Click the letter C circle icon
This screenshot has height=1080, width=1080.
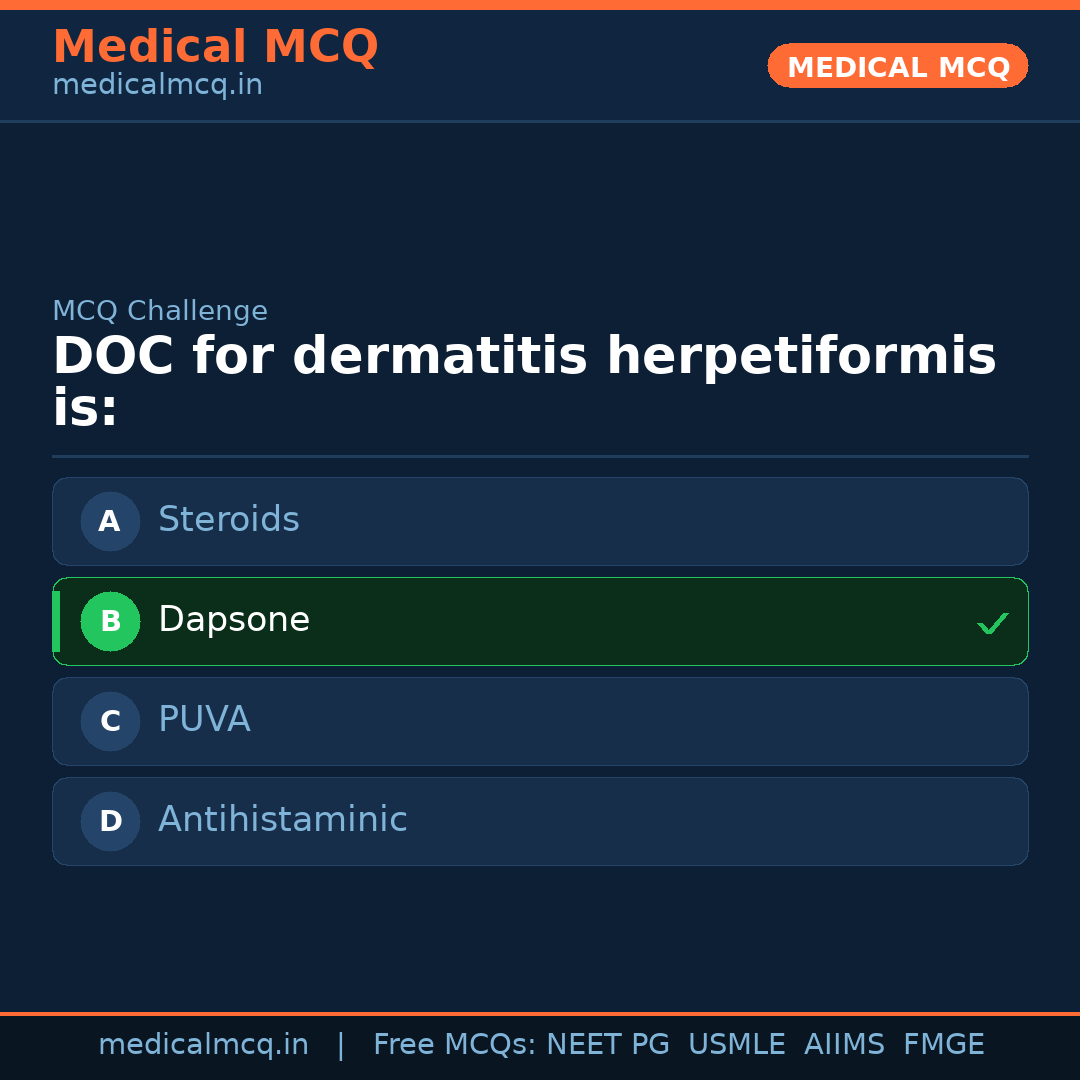click(110, 721)
